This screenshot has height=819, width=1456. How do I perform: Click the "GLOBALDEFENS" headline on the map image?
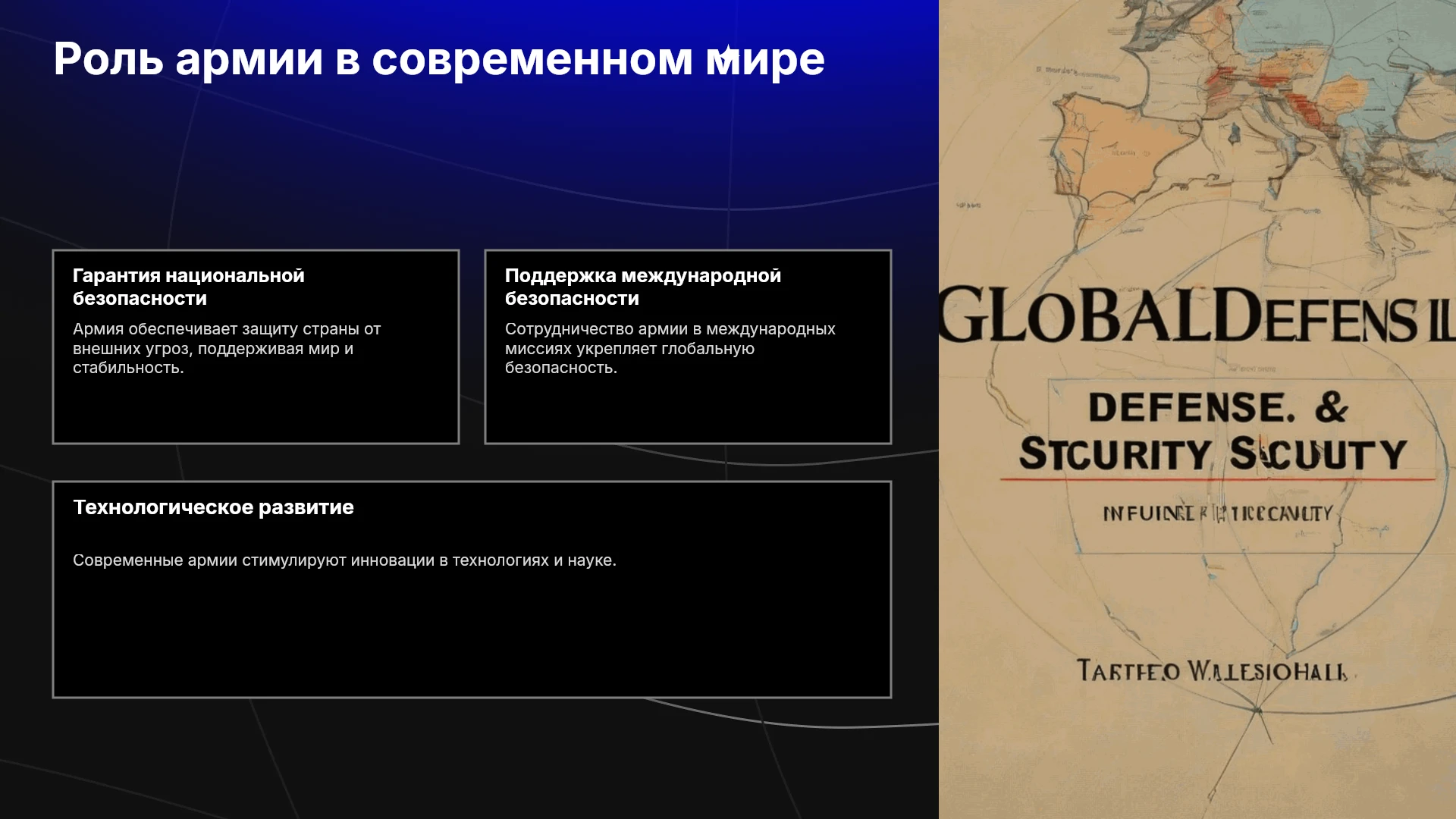(1197, 315)
